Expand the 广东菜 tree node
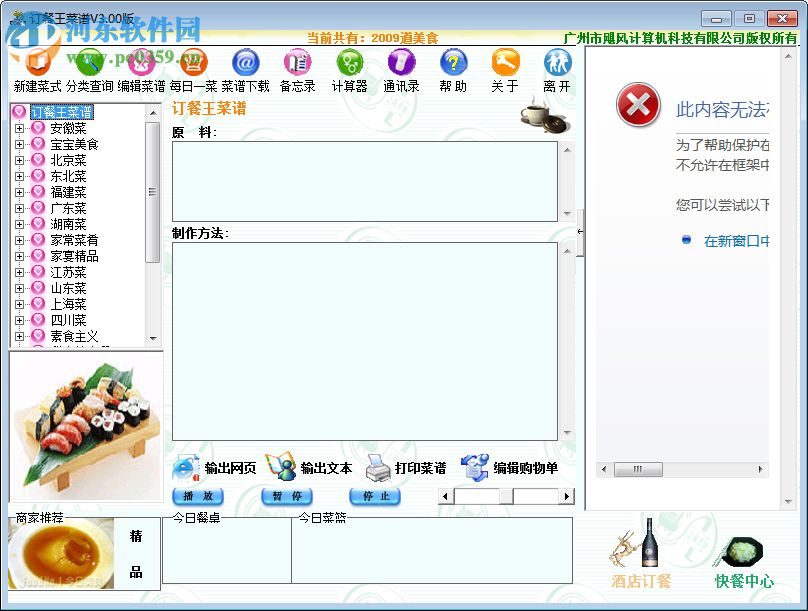Image resolution: width=808 pixels, height=611 pixels. click(20, 208)
